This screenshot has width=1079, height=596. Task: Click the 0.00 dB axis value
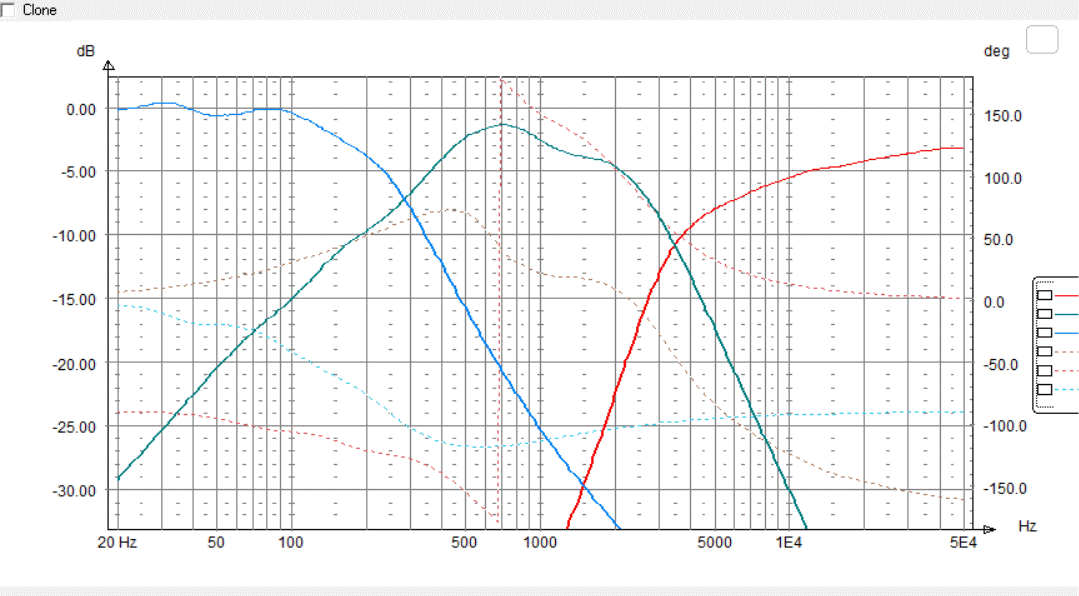[x=81, y=109]
